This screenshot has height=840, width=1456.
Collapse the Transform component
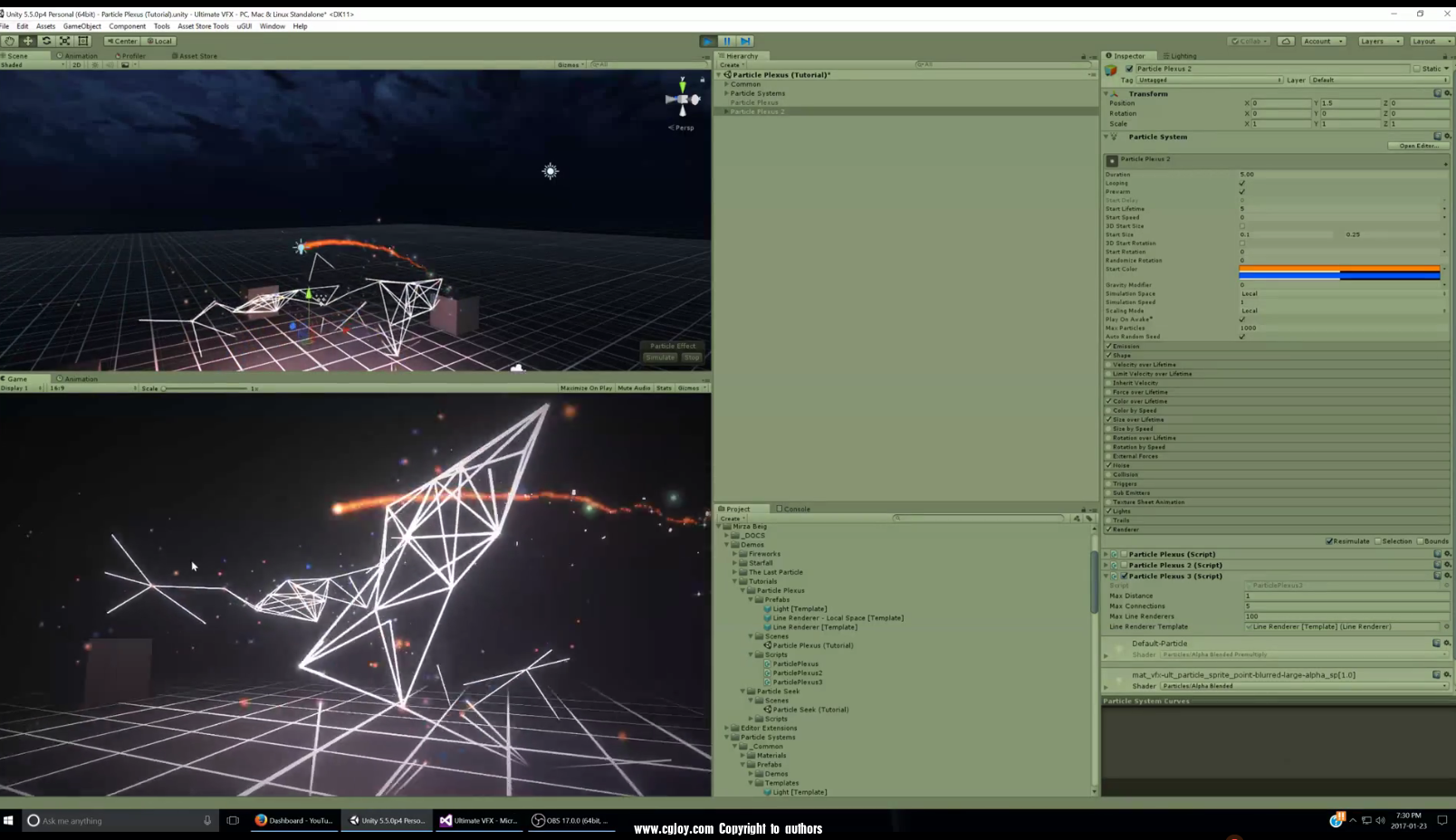tap(1106, 94)
